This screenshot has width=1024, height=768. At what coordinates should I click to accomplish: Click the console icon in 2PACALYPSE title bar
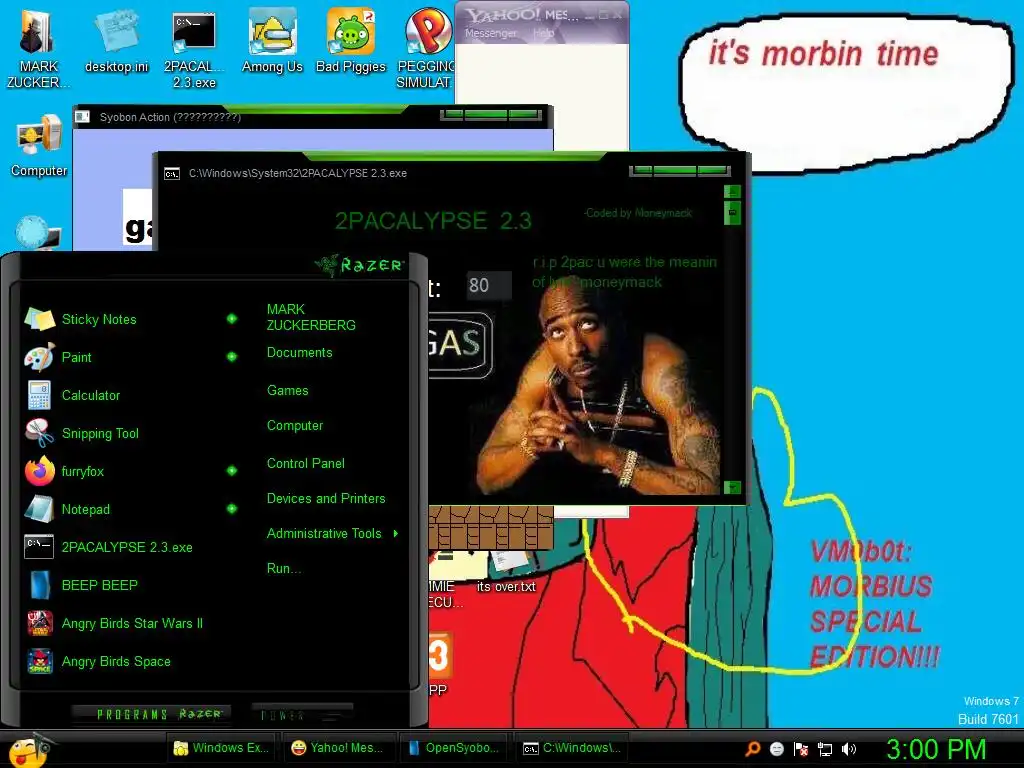point(172,173)
